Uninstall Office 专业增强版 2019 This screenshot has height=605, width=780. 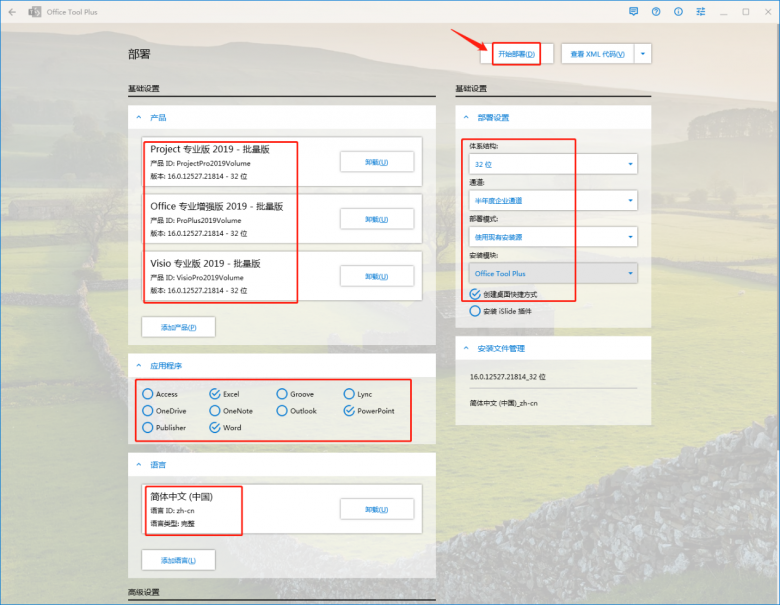377,219
